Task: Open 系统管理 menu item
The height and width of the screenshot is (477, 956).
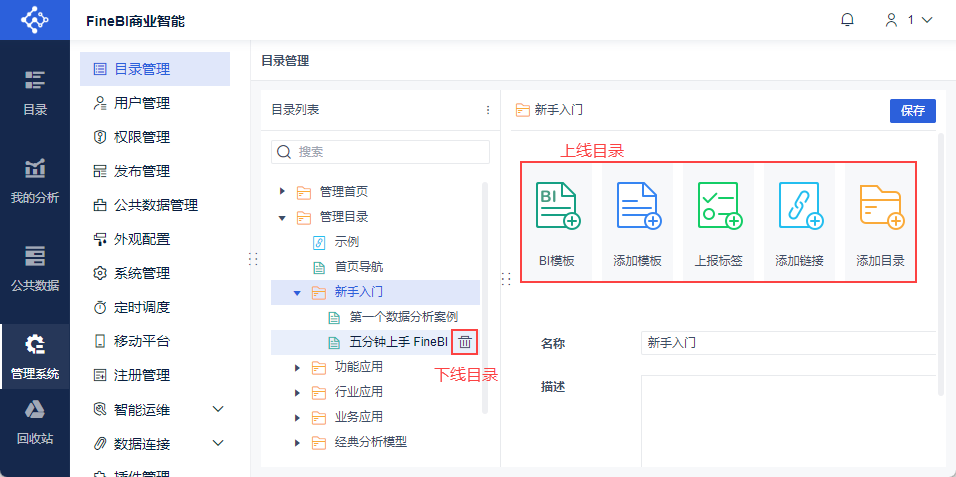Action: click(155, 273)
